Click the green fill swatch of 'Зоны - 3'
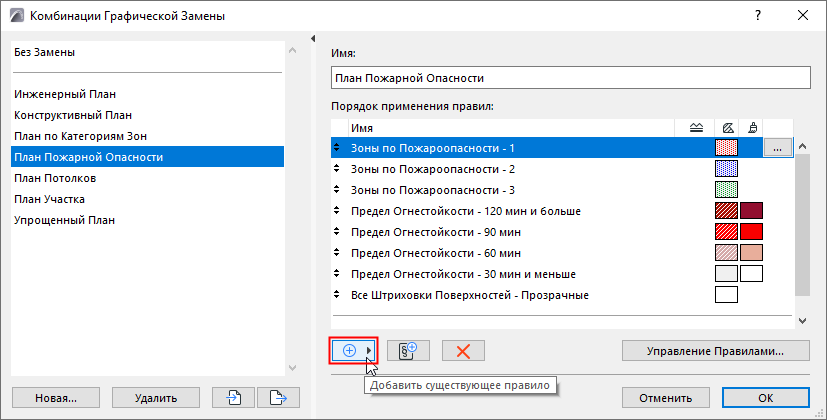This screenshot has width=827, height=420. (727, 190)
